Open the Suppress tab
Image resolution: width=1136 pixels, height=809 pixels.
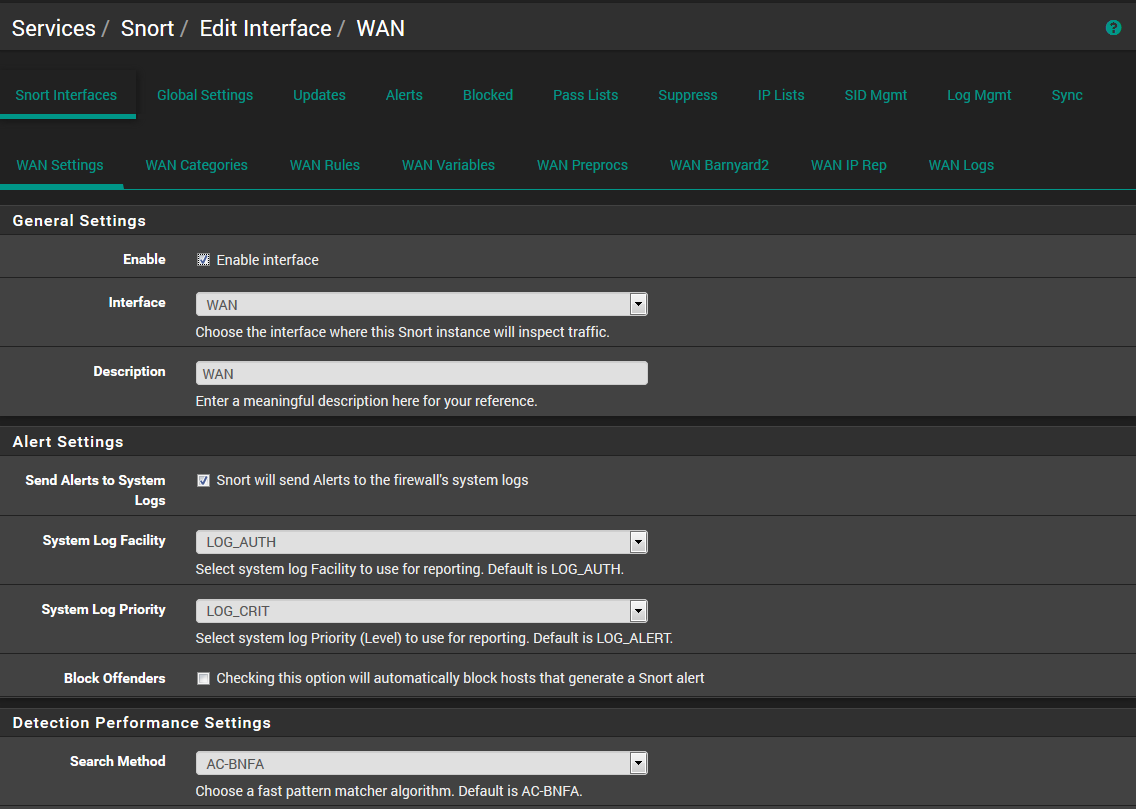(x=688, y=95)
